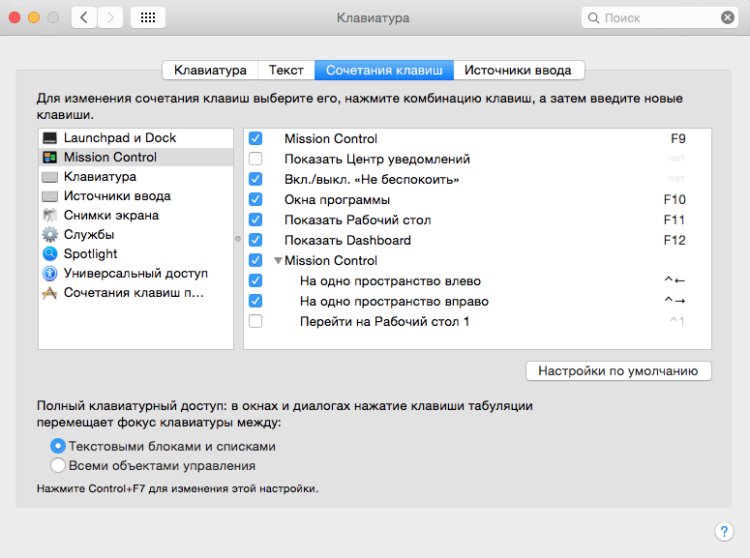Enable Перейти на Рабочий стол 1 checkbox
Screen dimensions: 750x558
coord(255,321)
